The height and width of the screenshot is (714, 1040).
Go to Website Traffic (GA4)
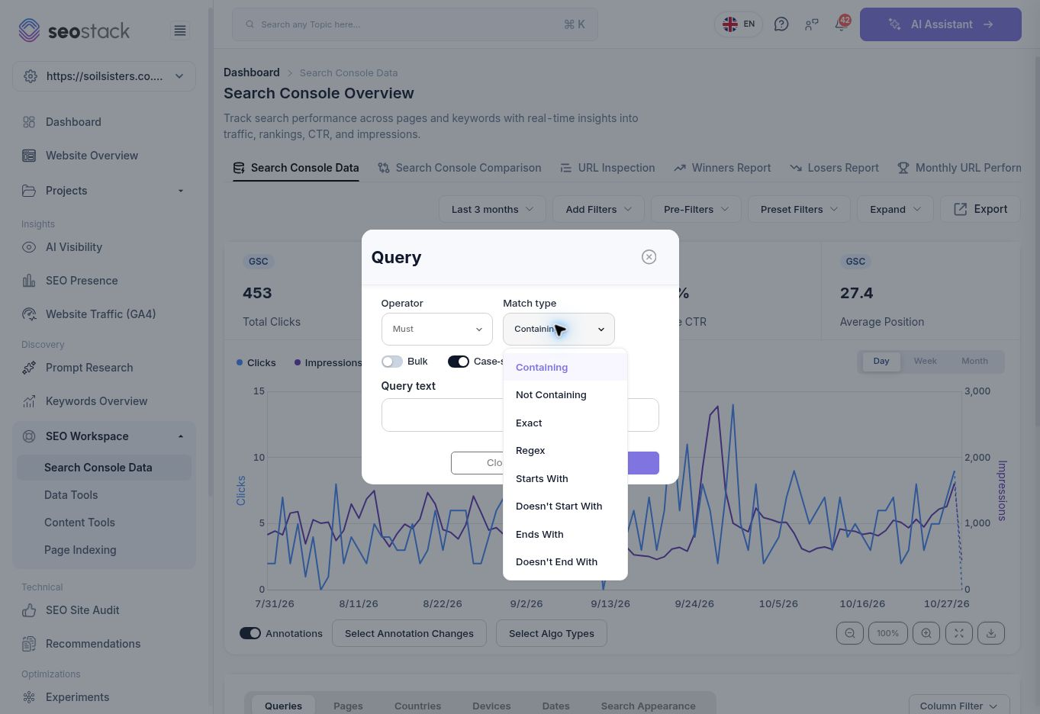point(100,314)
